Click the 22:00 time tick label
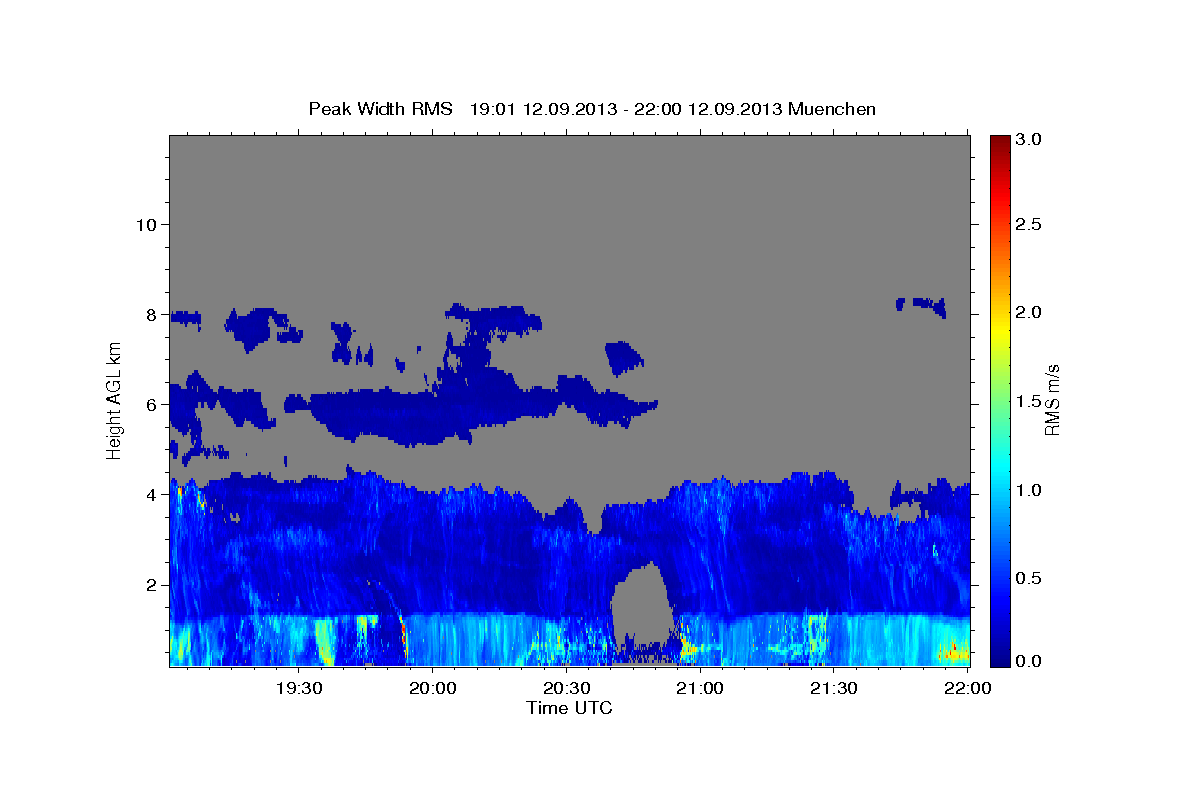1200x800 pixels. point(966,688)
